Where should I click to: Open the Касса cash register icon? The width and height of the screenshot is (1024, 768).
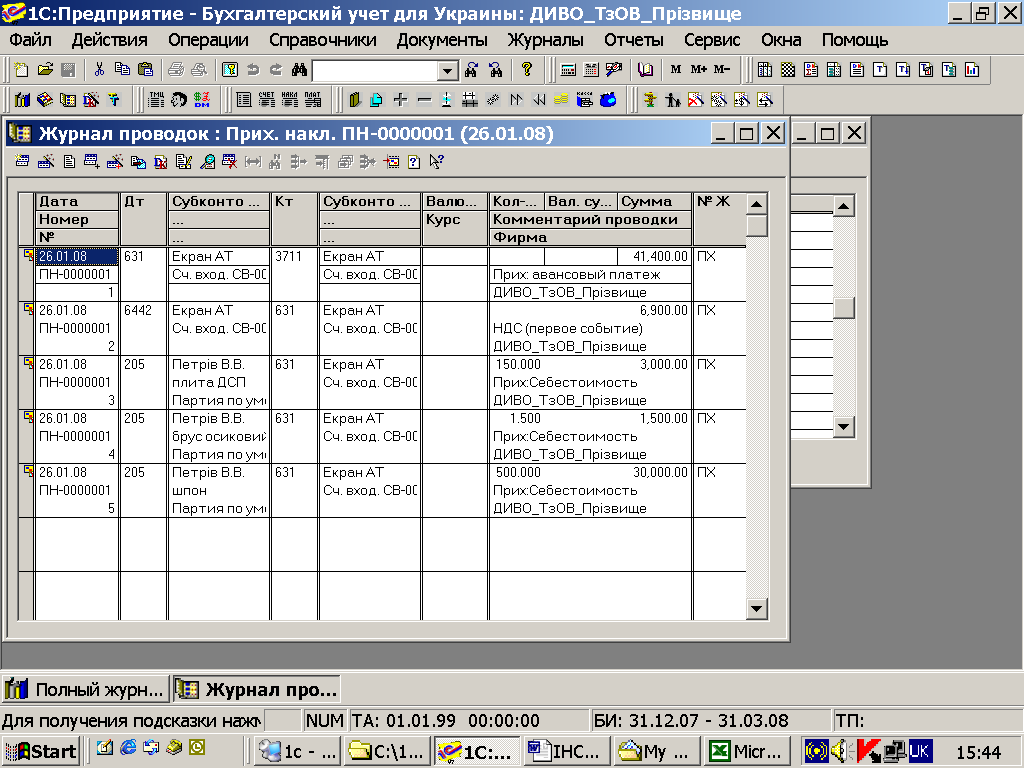(584, 99)
